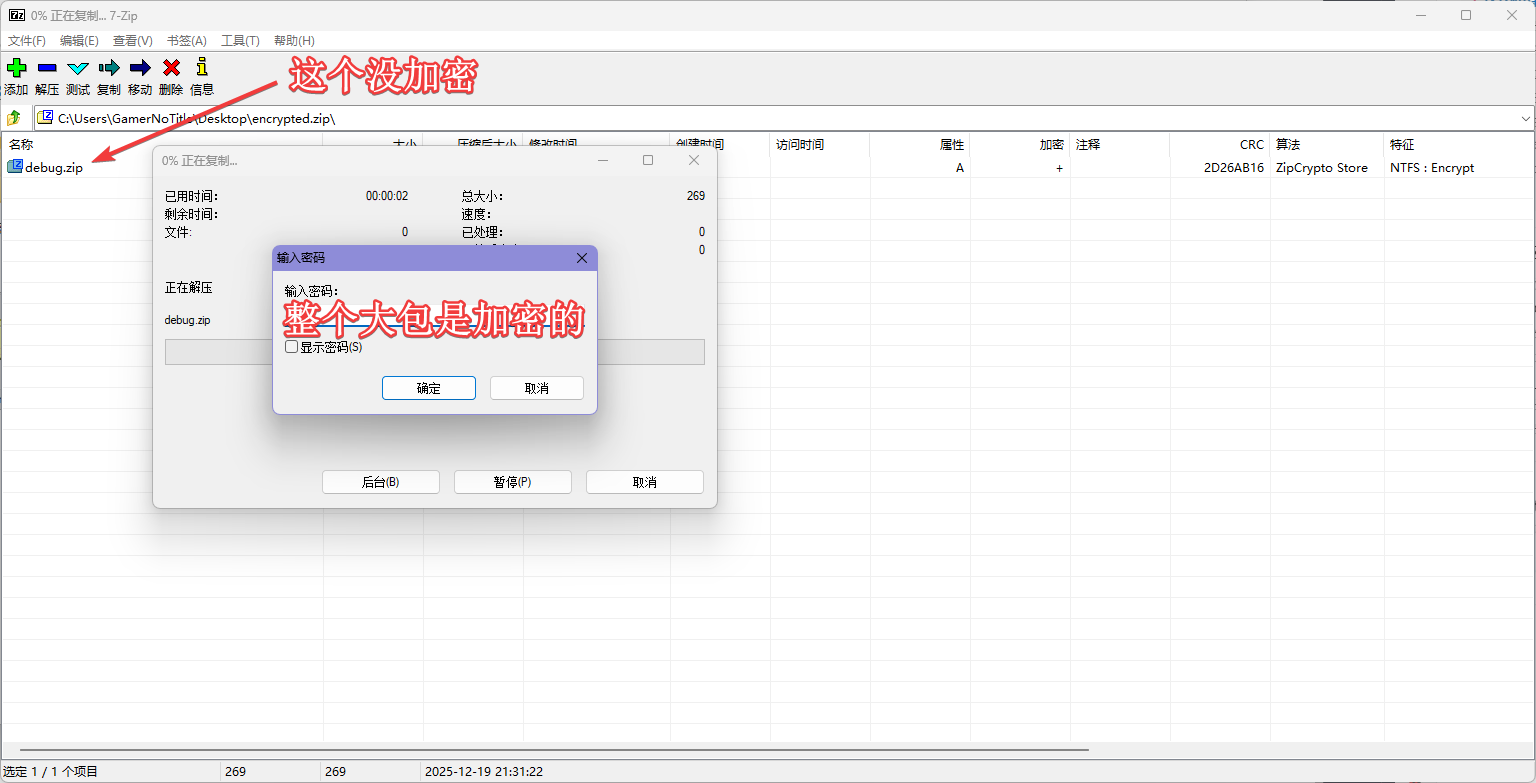The image size is (1536, 783).
Task: Open the Tools (工具) menu
Action: (x=240, y=41)
